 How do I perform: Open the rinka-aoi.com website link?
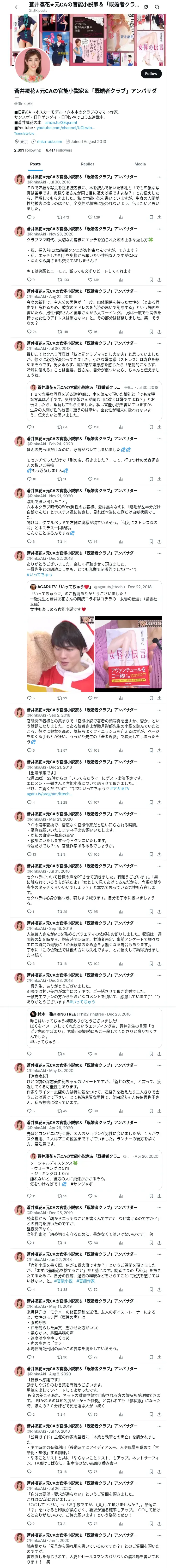49,141
